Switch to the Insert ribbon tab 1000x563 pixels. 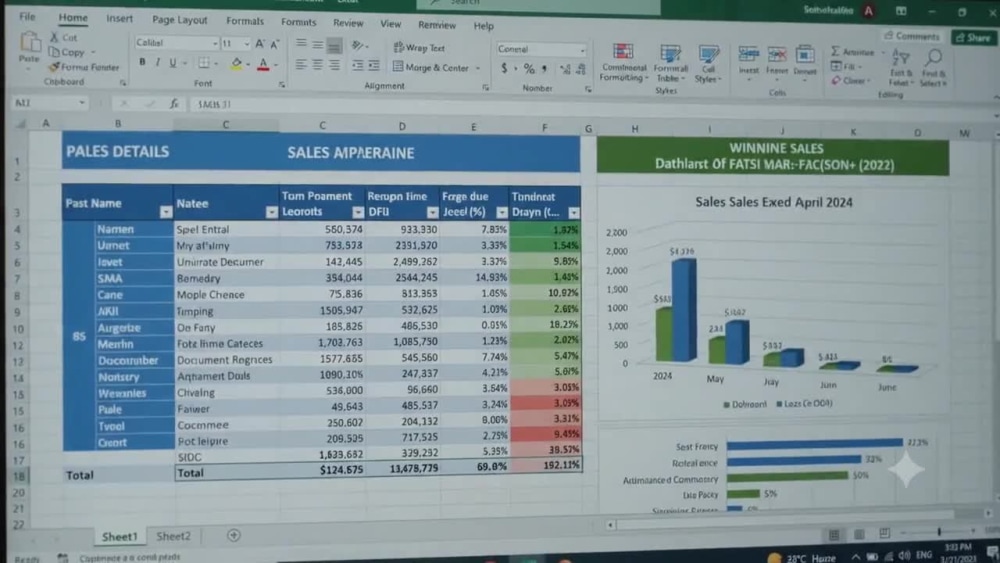click(x=119, y=18)
